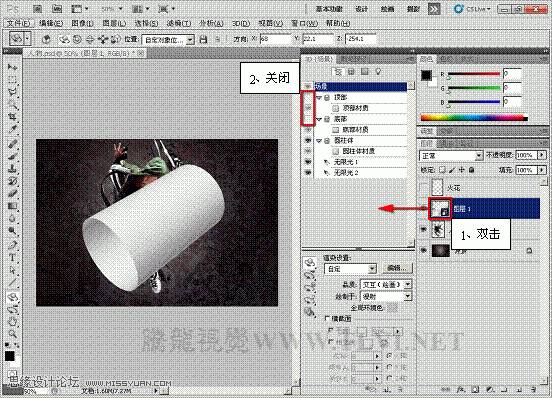This screenshot has height=398, width=552.
Task: Enable the 横截面 checkbox
Action: (x=327, y=318)
